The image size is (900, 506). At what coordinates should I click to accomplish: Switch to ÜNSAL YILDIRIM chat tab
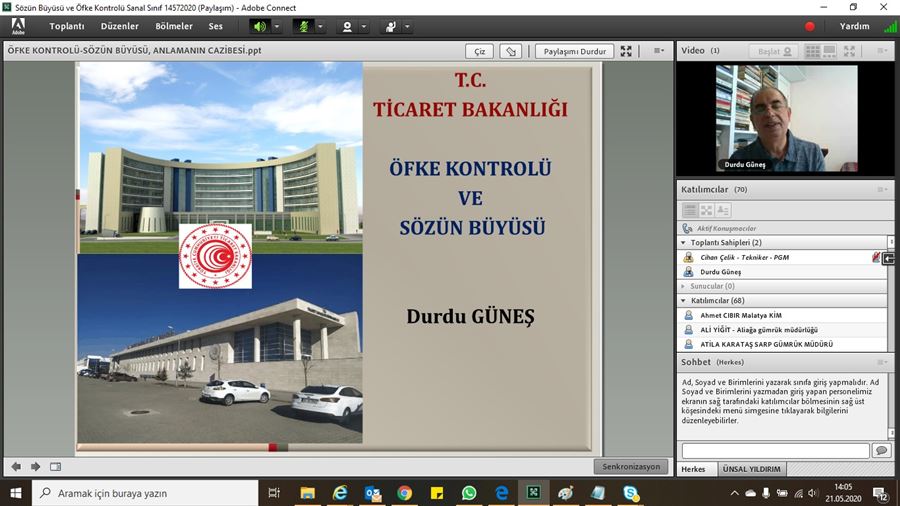[751, 469]
